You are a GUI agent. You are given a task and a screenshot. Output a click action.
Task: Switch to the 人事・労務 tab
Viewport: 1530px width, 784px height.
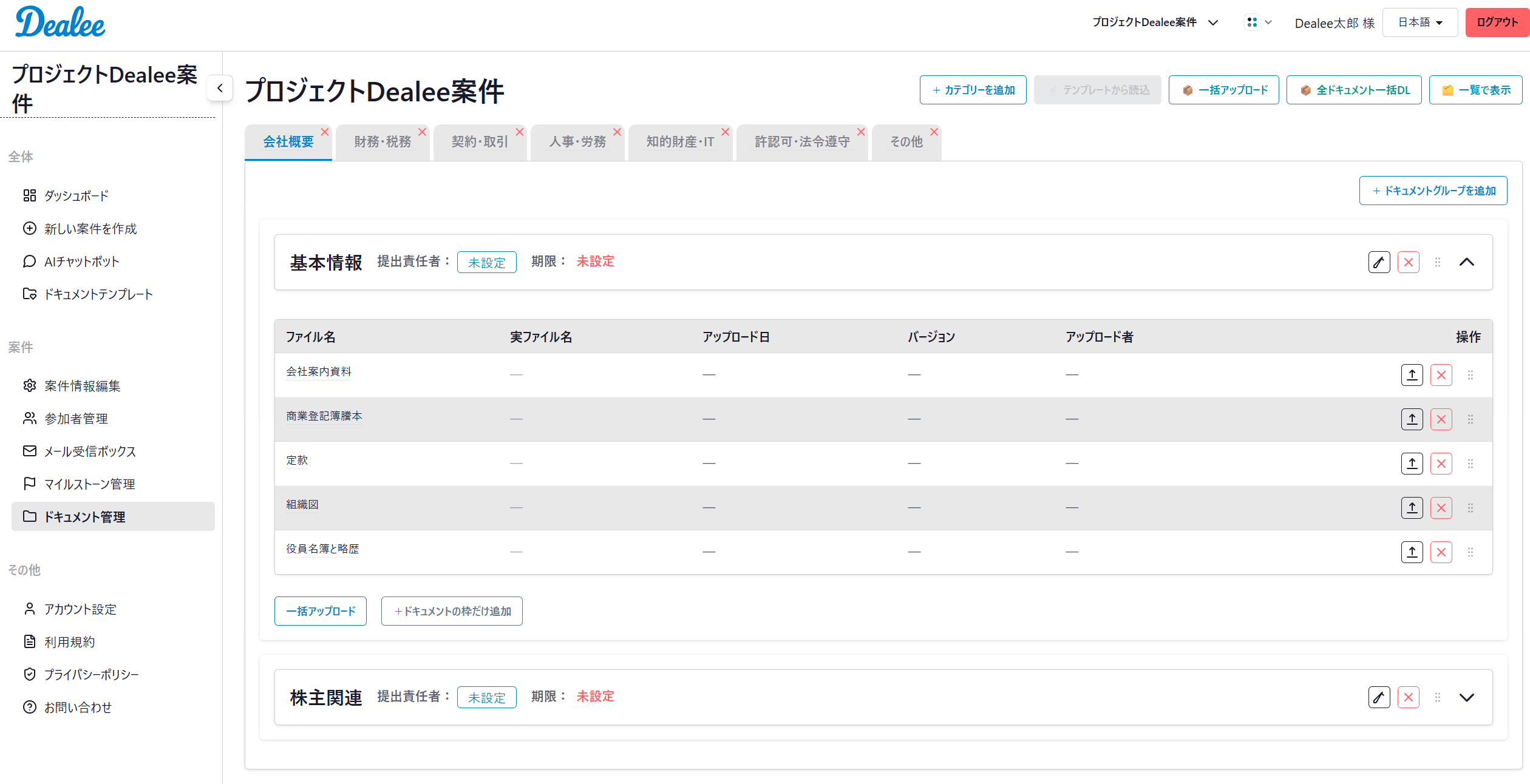(x=577, y=142)
